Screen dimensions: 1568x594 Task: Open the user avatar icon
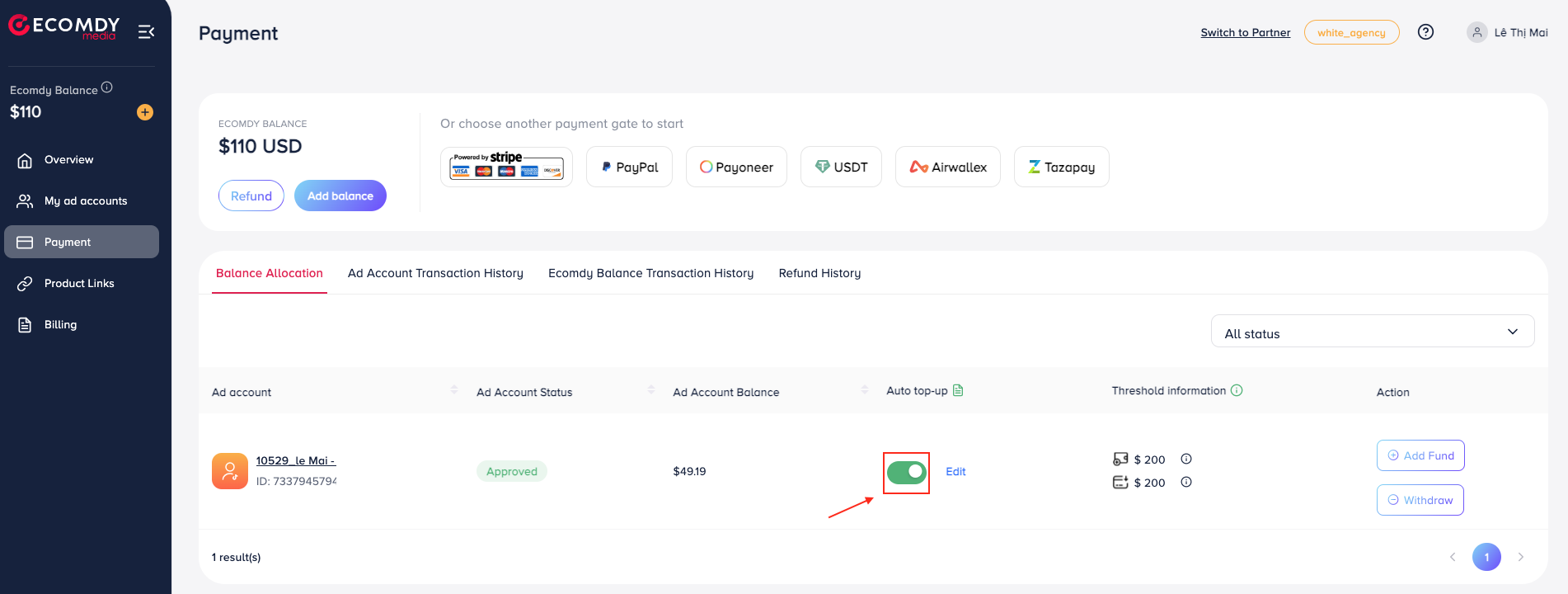coord(1476,32)
